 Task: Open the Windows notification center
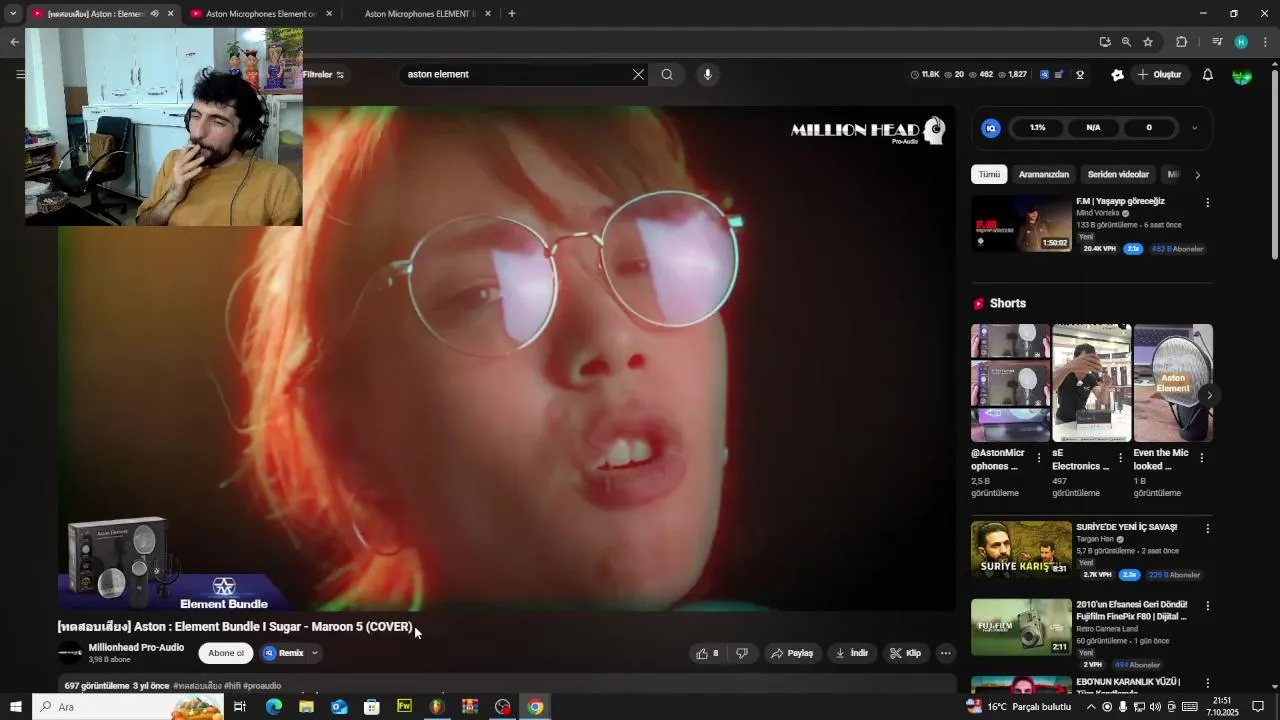click(x=1258, y=707)
